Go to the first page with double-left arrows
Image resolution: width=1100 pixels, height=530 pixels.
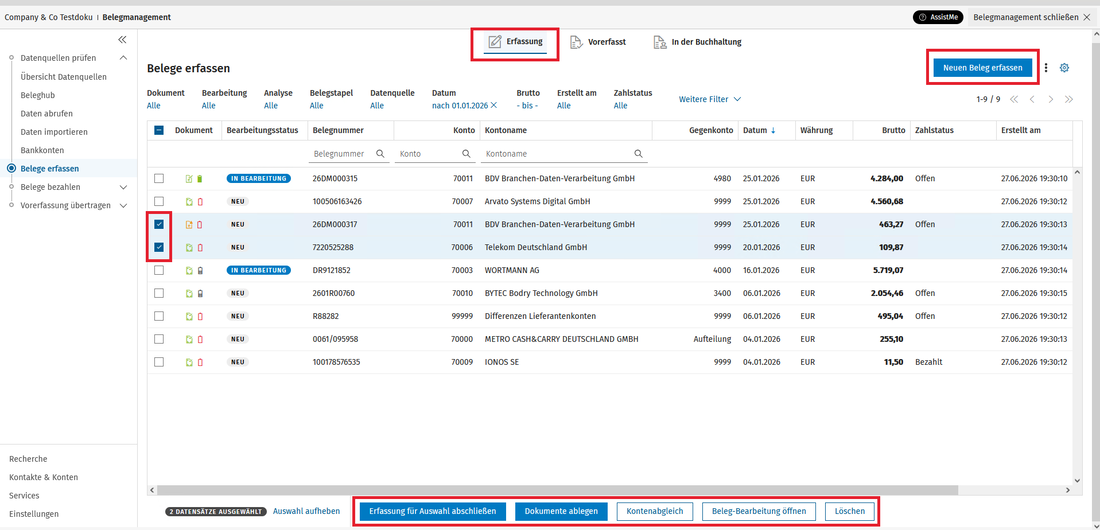coord(1014,100)
